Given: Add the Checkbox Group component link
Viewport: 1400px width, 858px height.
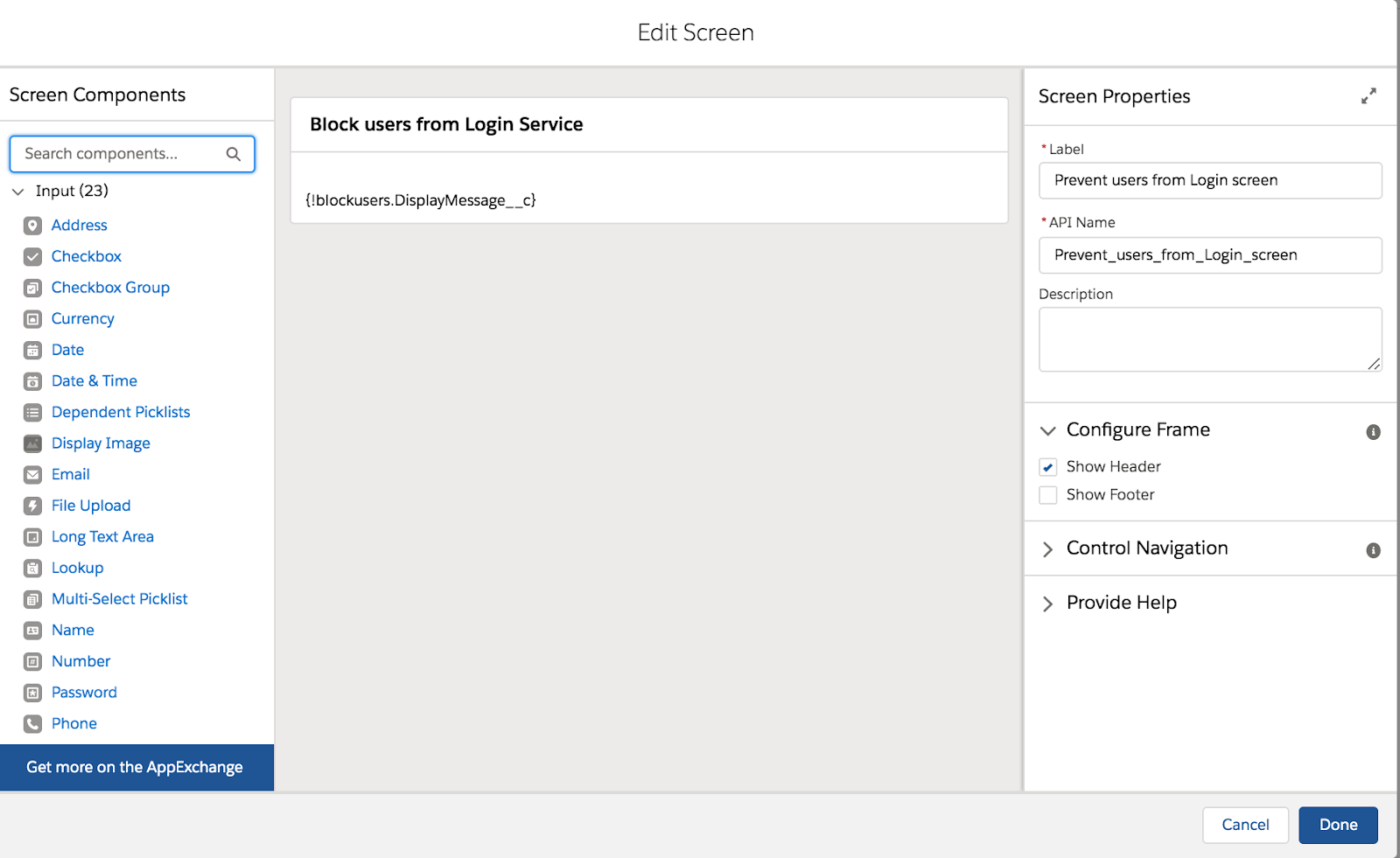Looking at the screenshot, I should point(110,287).
